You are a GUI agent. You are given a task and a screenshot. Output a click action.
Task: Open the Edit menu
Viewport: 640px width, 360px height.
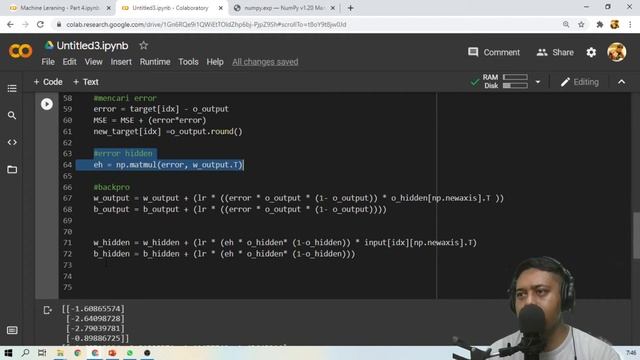point(69,62)
